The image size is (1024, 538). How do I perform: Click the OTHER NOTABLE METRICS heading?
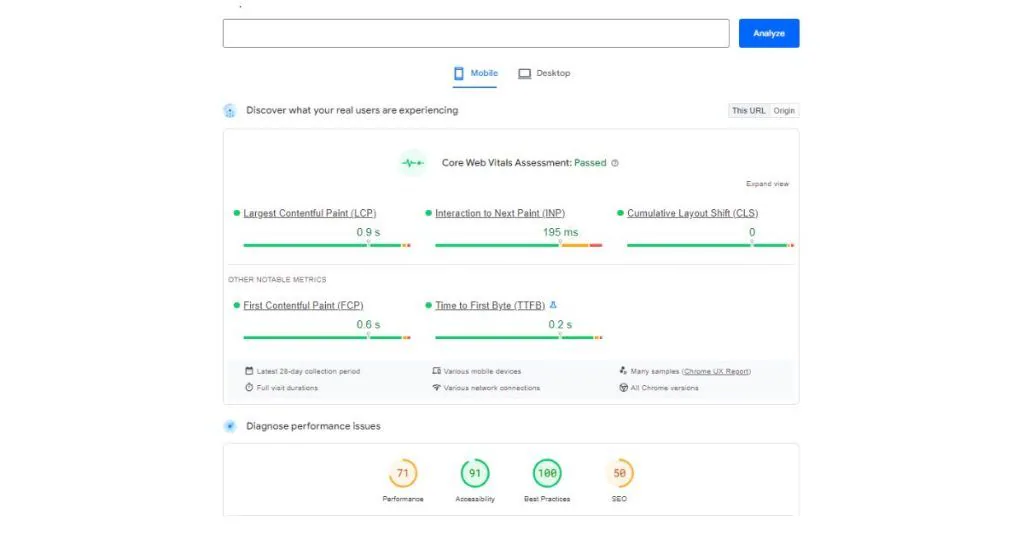277,279
